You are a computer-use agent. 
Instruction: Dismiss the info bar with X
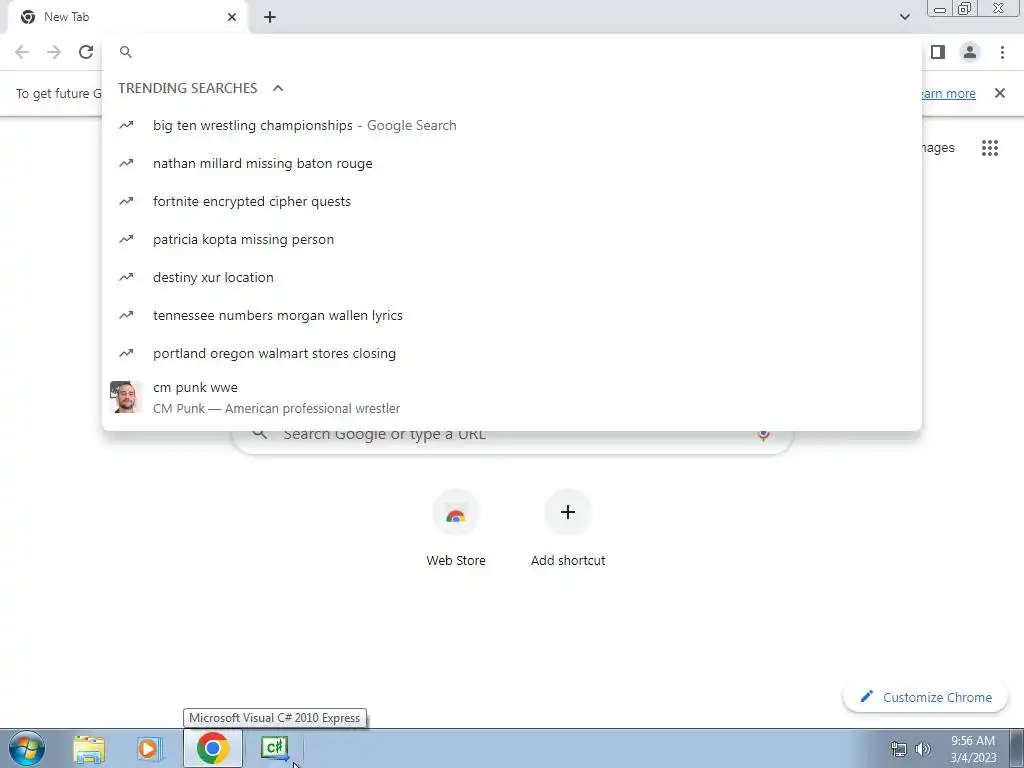pos(999,93)
